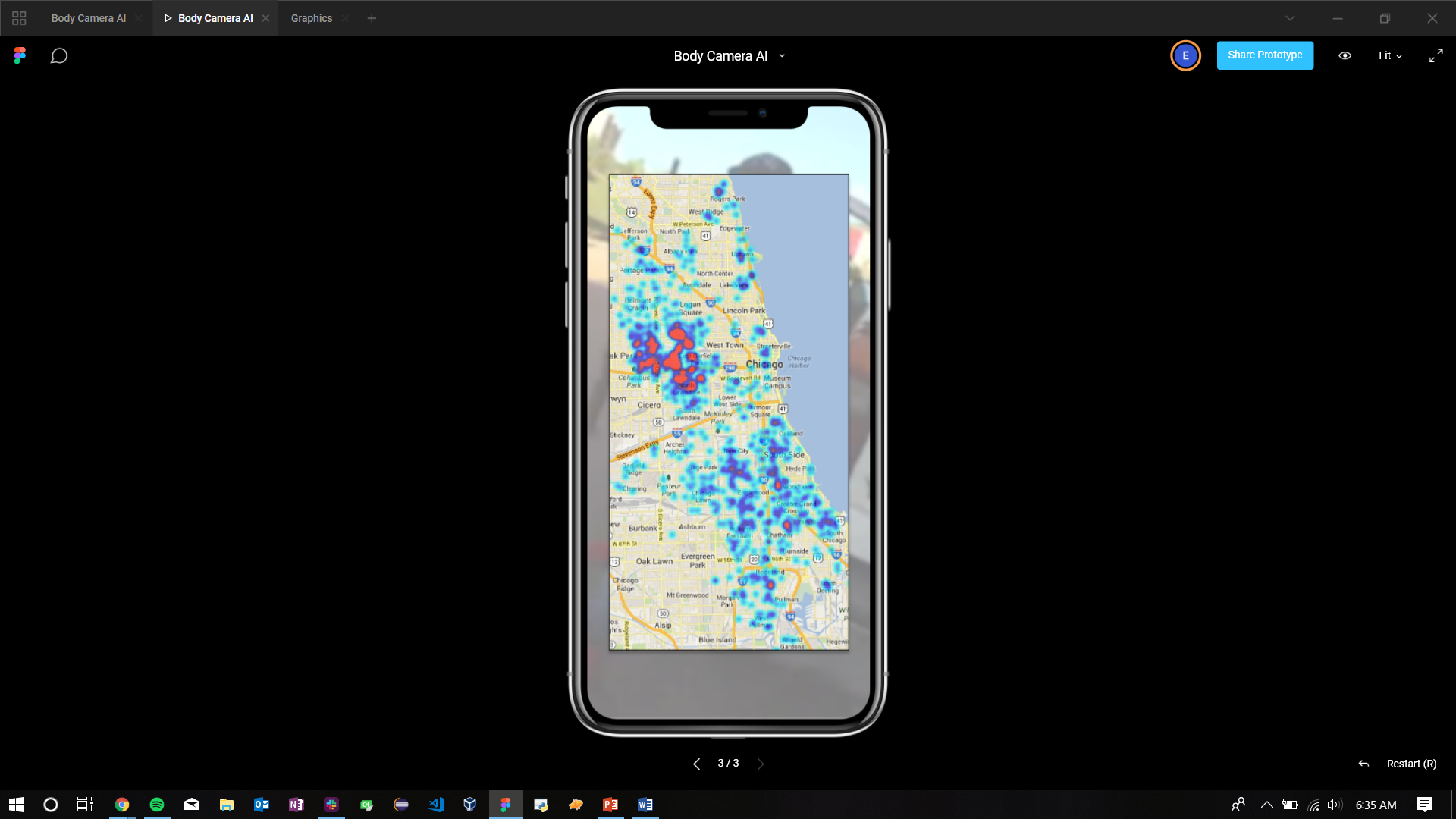
Task: Open Spotify from the taskbar
Action: [x=157, y=805]
